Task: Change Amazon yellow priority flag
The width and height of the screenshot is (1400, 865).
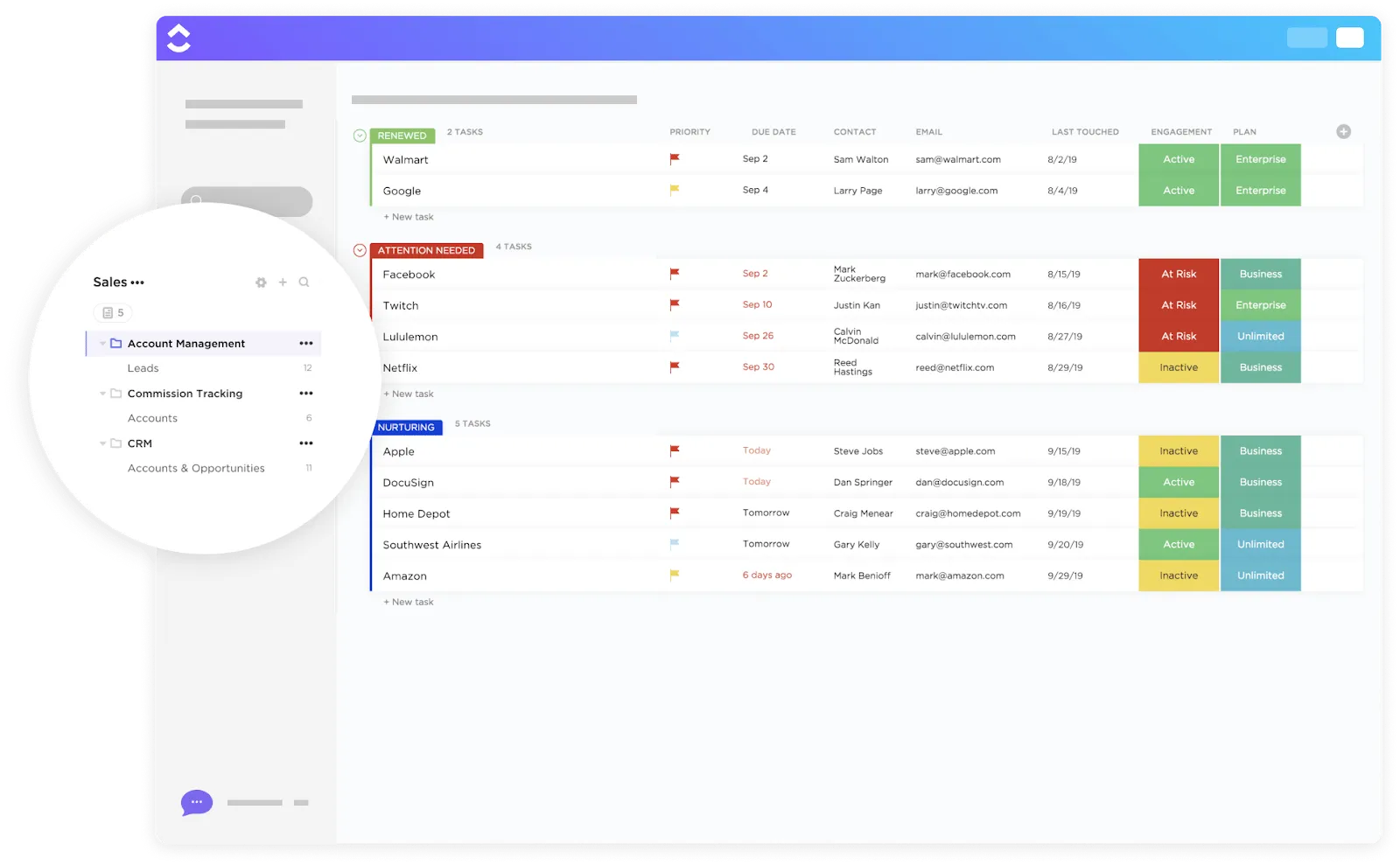Action: point(675,576)
